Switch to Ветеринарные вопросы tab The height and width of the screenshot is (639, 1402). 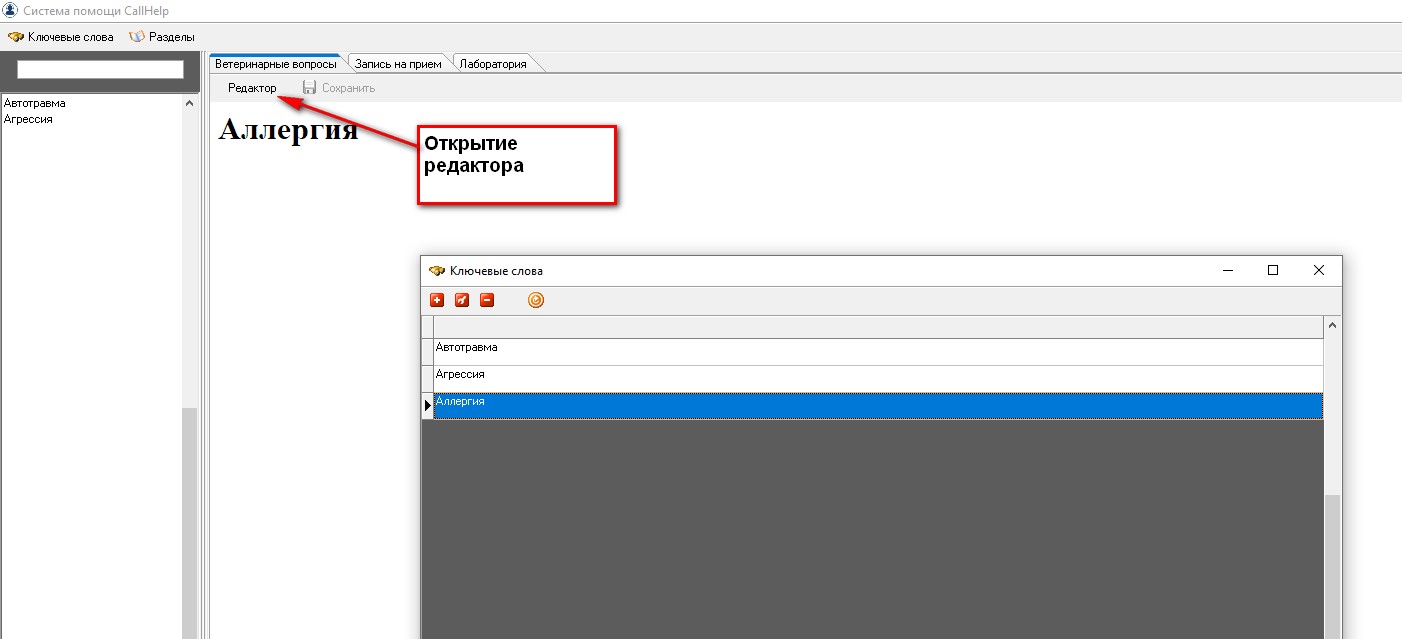(x=276, y=64)
